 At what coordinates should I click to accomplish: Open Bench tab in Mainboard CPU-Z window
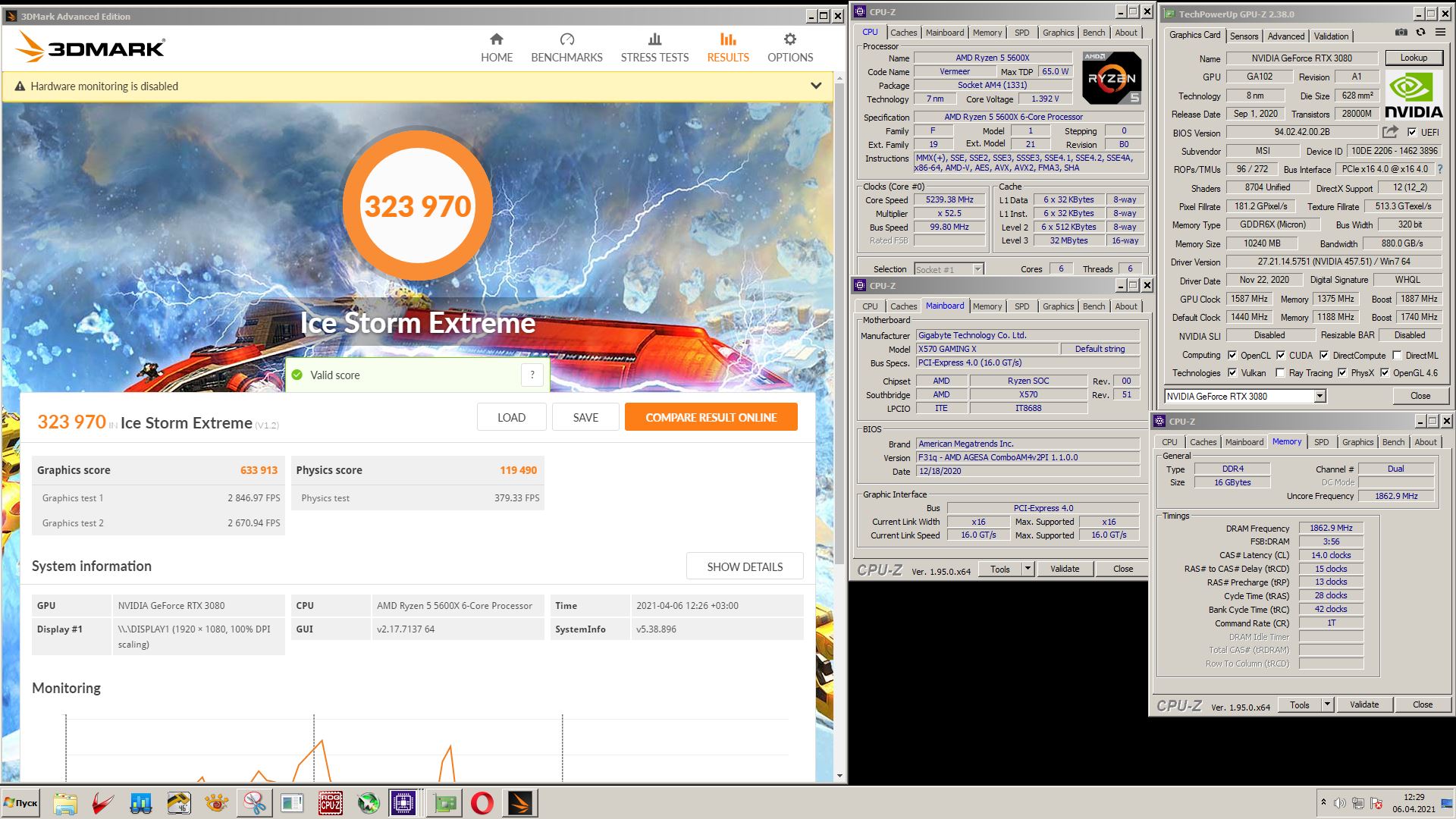click(1094, 306)
